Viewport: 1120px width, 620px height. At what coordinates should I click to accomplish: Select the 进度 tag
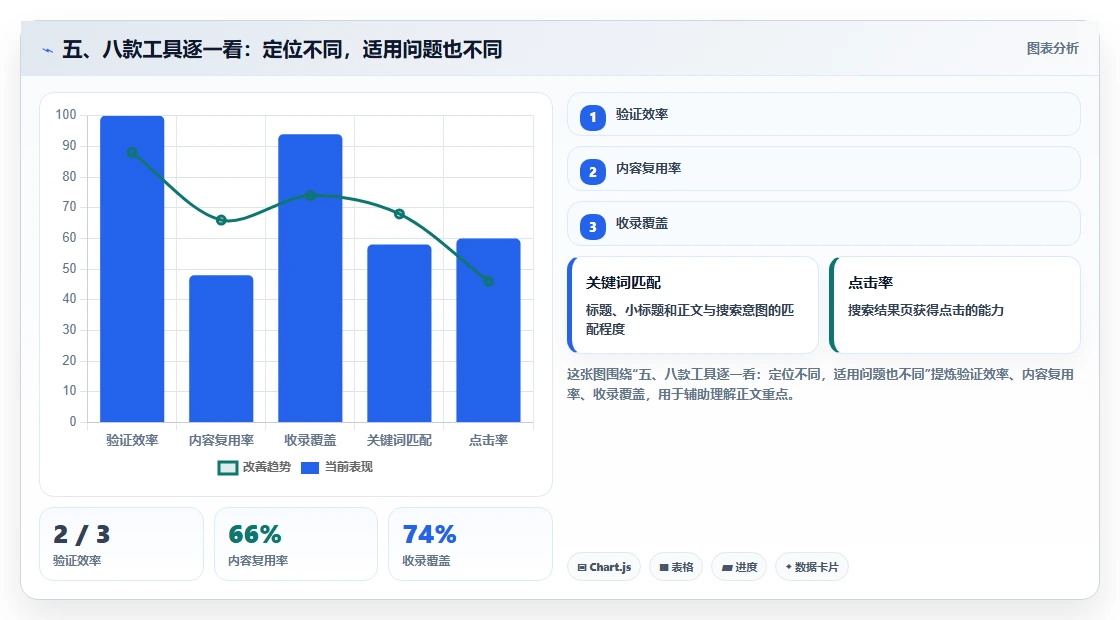click(x=739, y=567)
